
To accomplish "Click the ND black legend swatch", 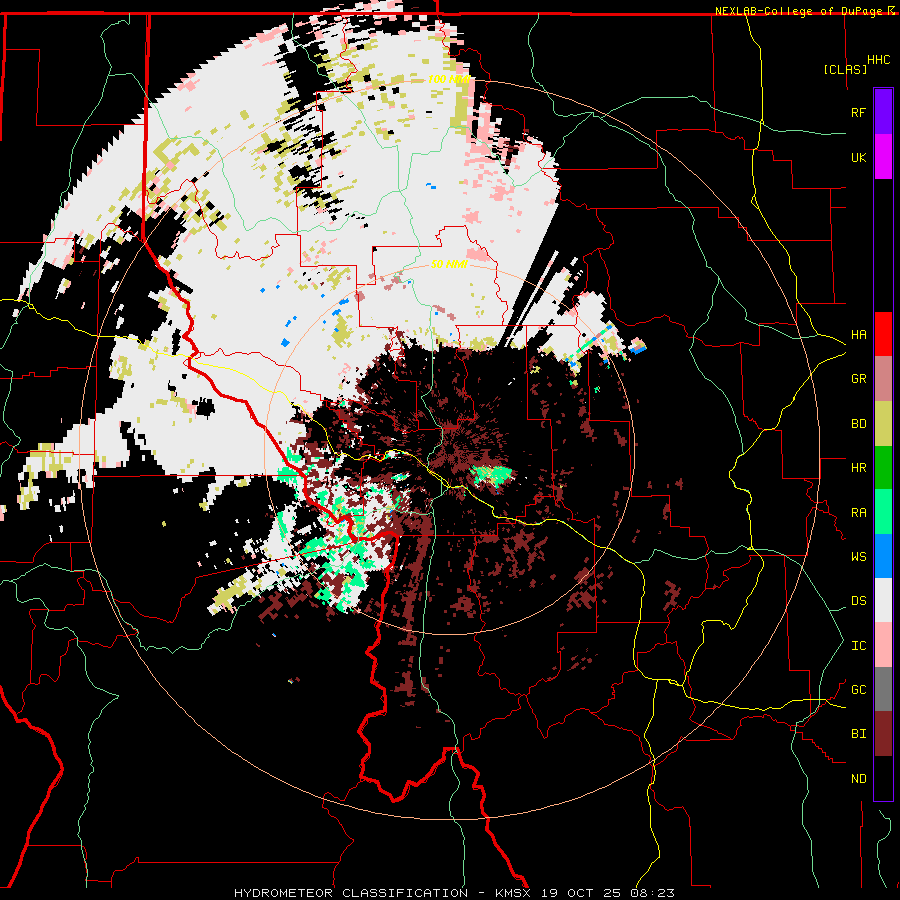I will [x=883, y=778].
